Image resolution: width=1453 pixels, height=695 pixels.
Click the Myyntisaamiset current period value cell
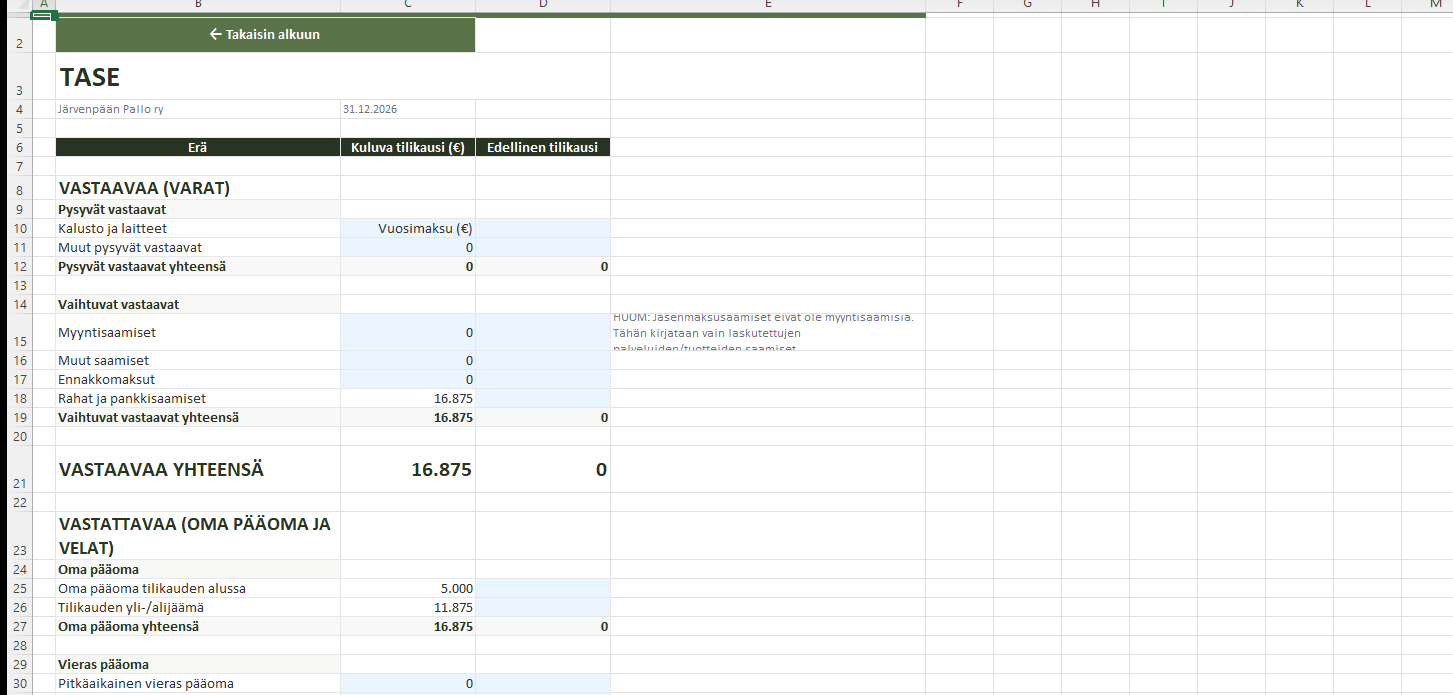click(407, 332)
